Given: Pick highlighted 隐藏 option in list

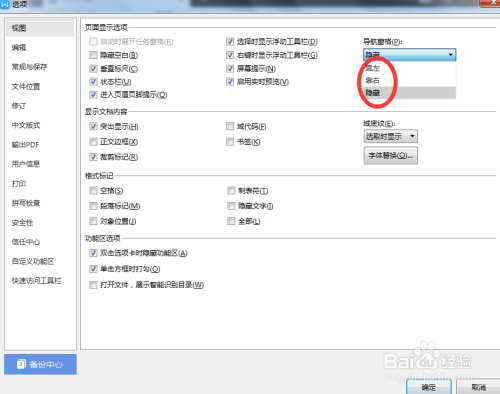Looking at the screenshot, I should [x=410, y=93].
